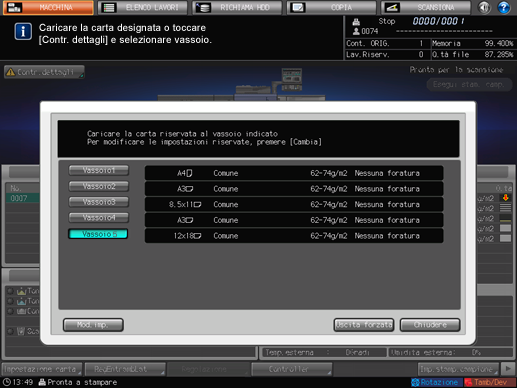Screen dimensions: 517x388
Task: Select Vassoio1 tray button
Action: pyautogui.click(x=99, y=170)
